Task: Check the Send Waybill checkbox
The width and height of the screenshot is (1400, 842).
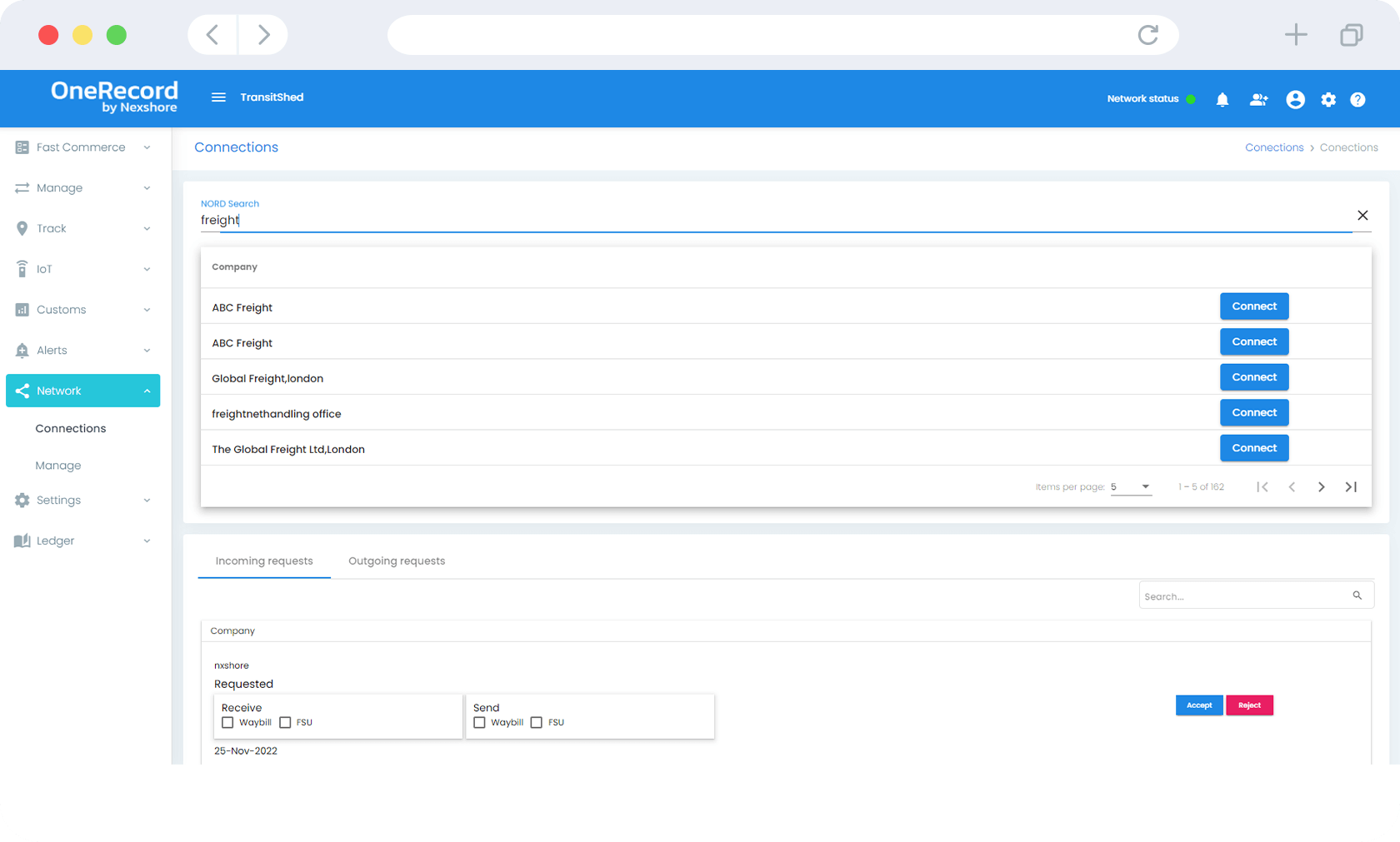Action: pyautogui.click(x=479, y=723)
